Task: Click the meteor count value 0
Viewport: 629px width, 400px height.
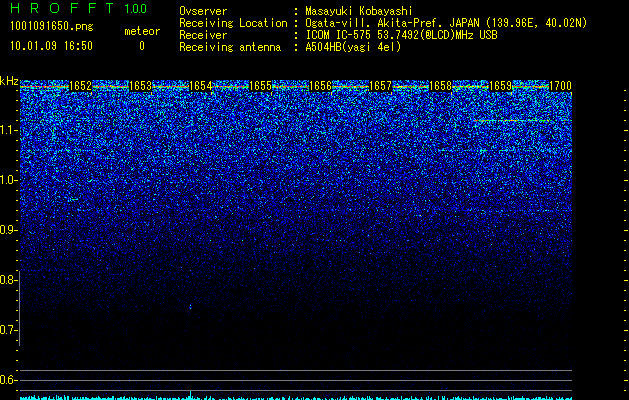Action: click(142, 46)
